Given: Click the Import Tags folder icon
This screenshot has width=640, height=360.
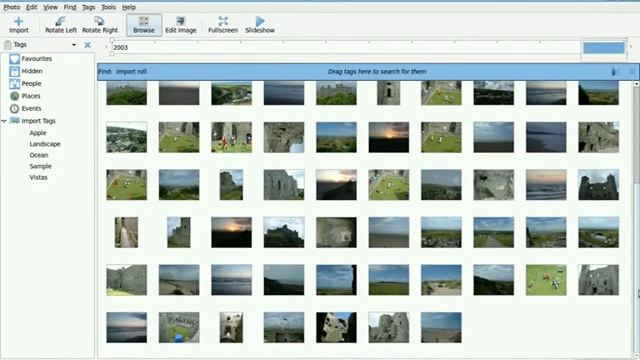Looking at the screenshot, I should (x=15, y=120).
